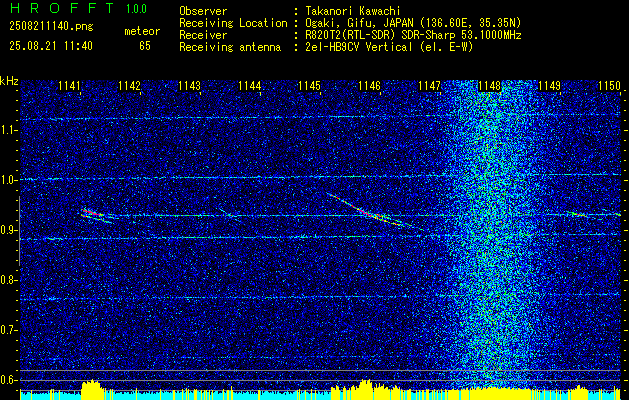Click the 0.8 kHz frequency tick label

(8, 280)
